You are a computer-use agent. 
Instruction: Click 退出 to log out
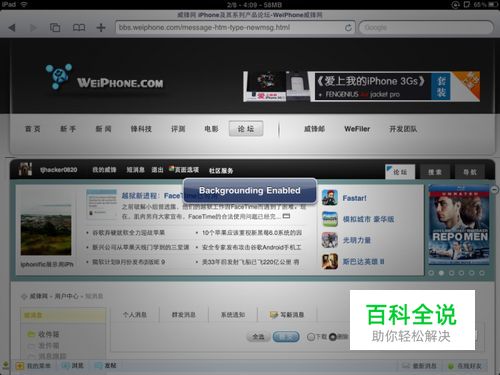157,170
